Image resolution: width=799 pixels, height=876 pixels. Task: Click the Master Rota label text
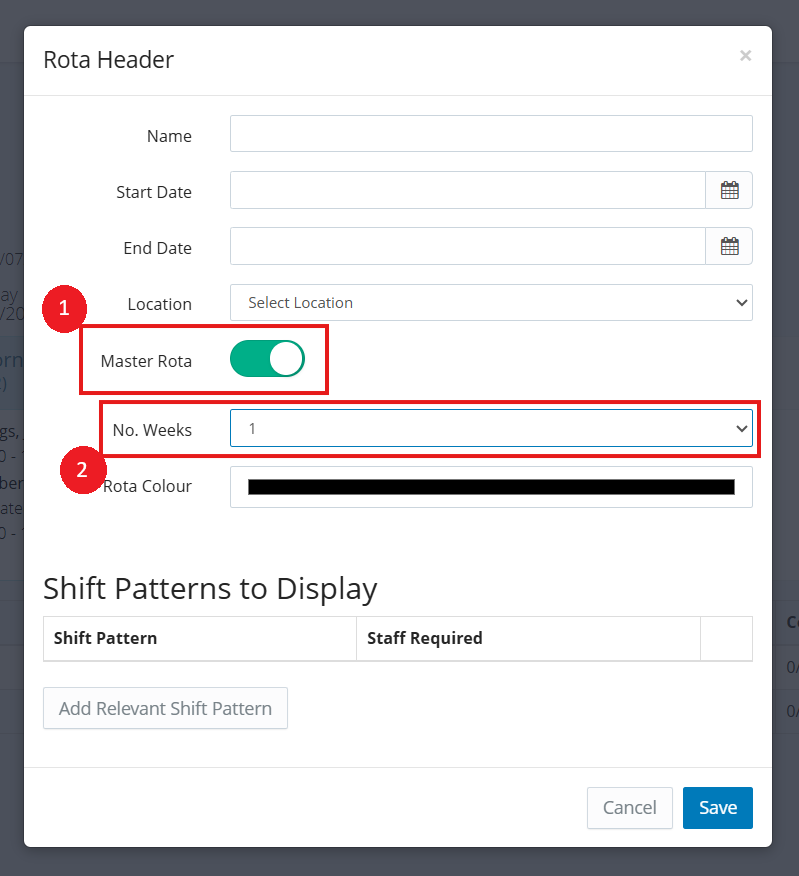pos(146,360)
